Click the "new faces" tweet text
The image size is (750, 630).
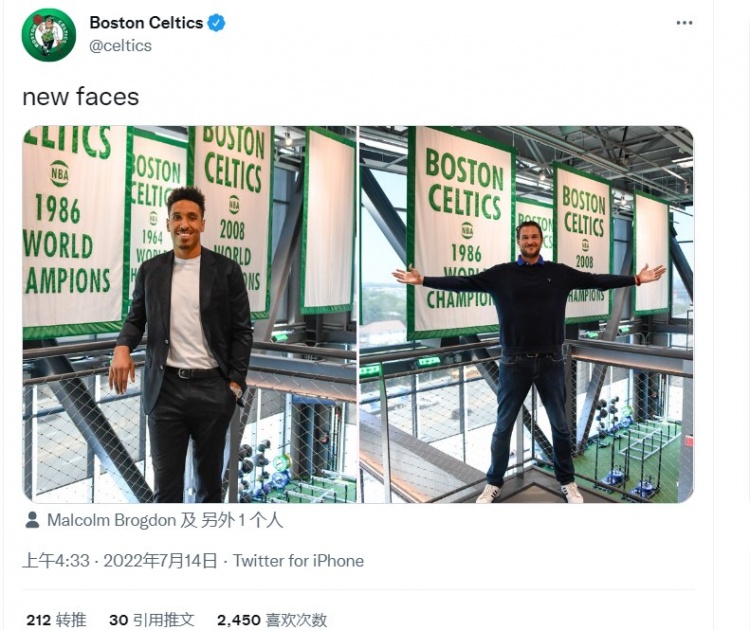point(80,96)
